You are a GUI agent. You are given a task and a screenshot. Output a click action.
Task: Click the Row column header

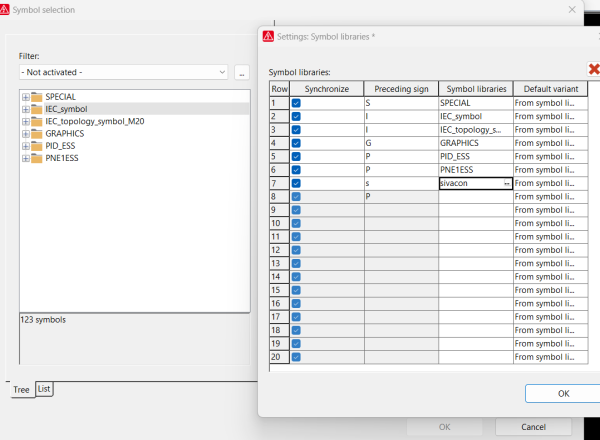coord(279,89)
